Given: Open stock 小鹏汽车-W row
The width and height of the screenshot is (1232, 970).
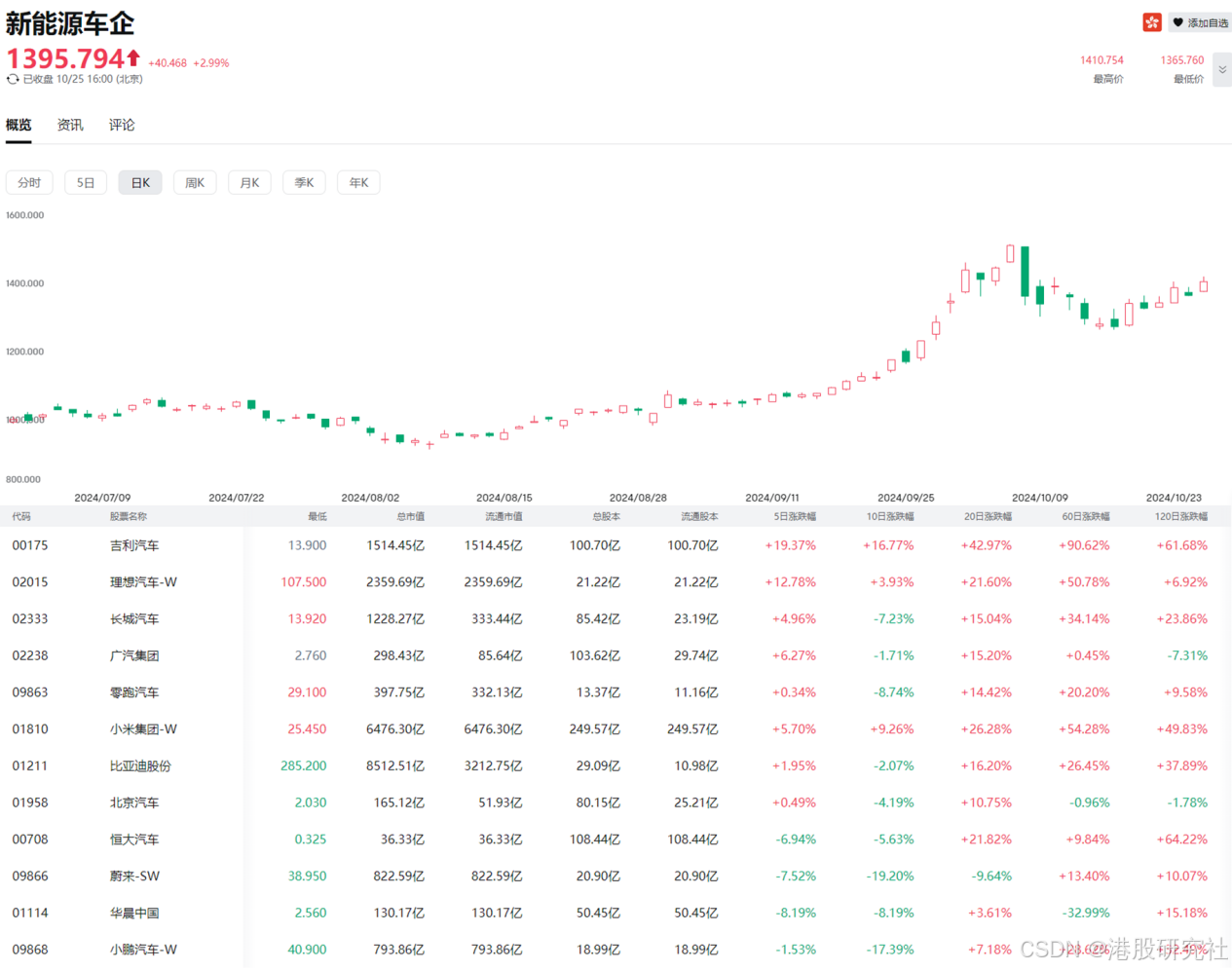Looking at the screenshot, I should point(616,950).
